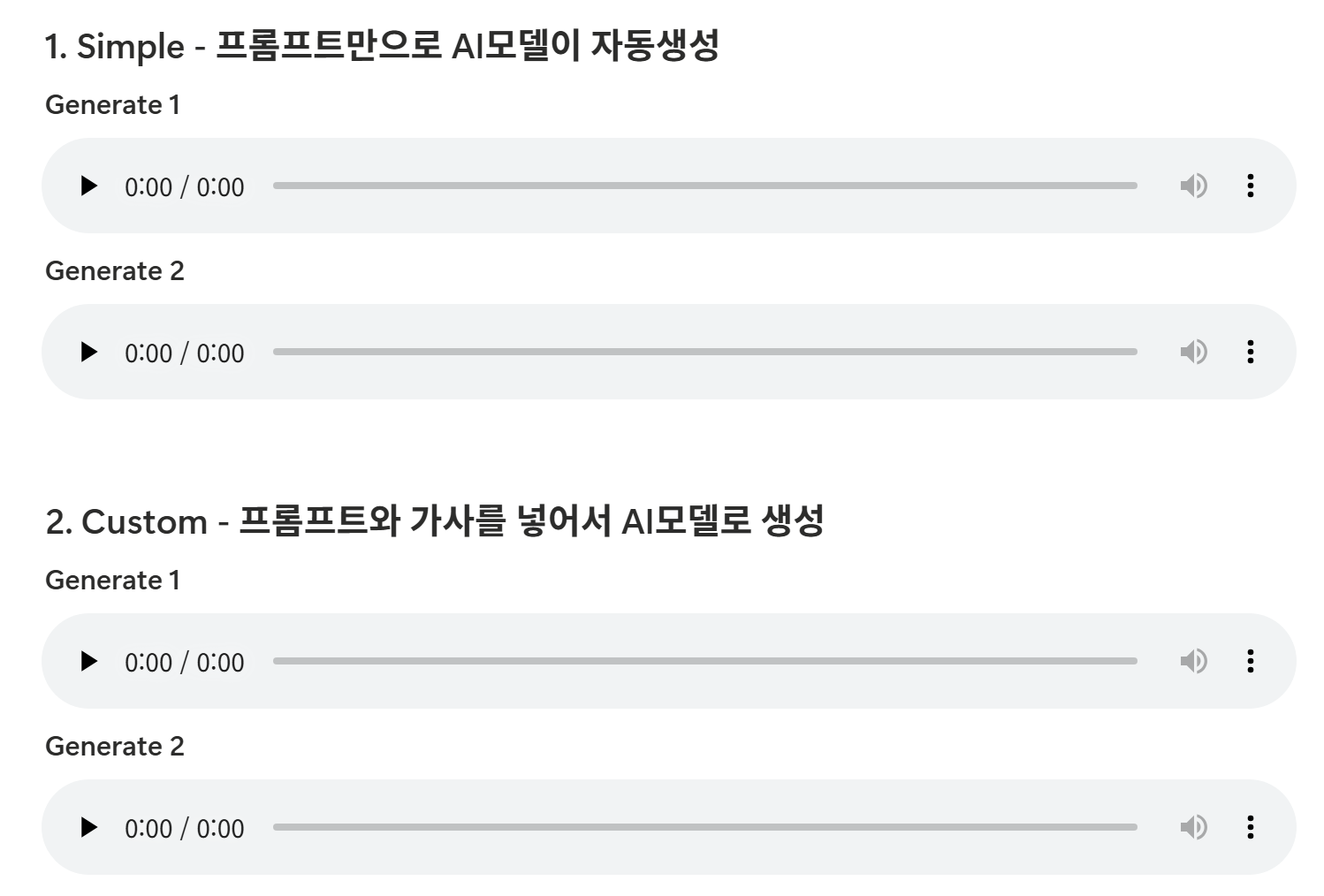Image resolution: width=1324 pixels, height=896 pixels.
Task: Open the kebab menu on Custom Generate 2
Action: click(1251, 827)
